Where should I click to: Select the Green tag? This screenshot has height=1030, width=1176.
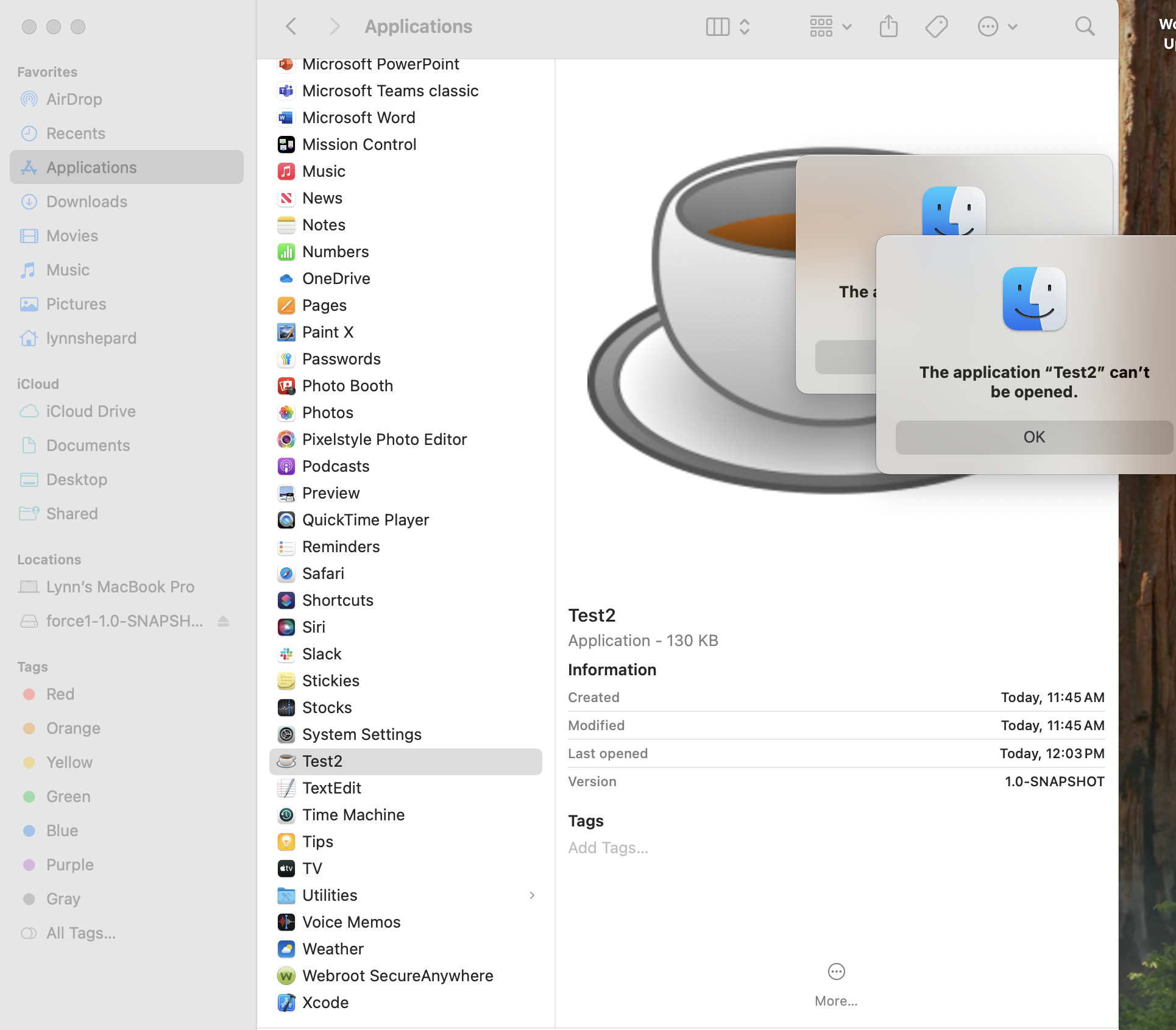[x=127, y=796]
